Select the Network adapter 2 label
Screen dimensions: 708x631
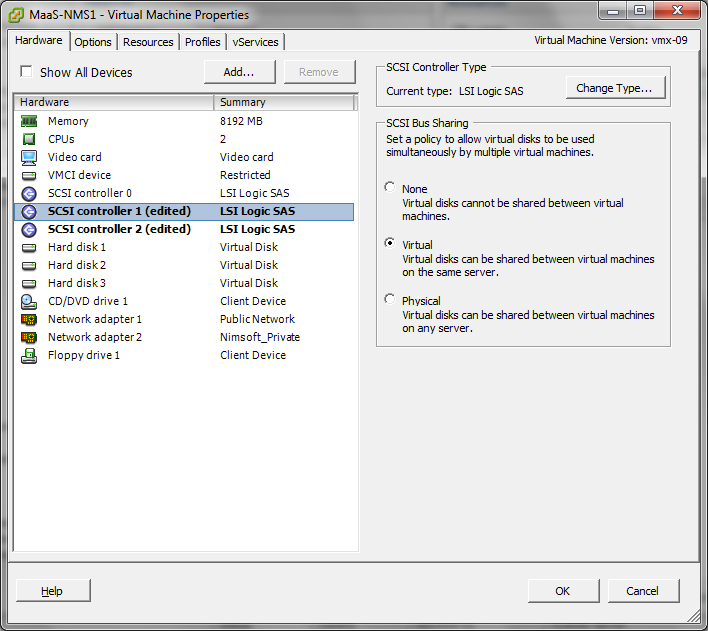click(95, 337)
